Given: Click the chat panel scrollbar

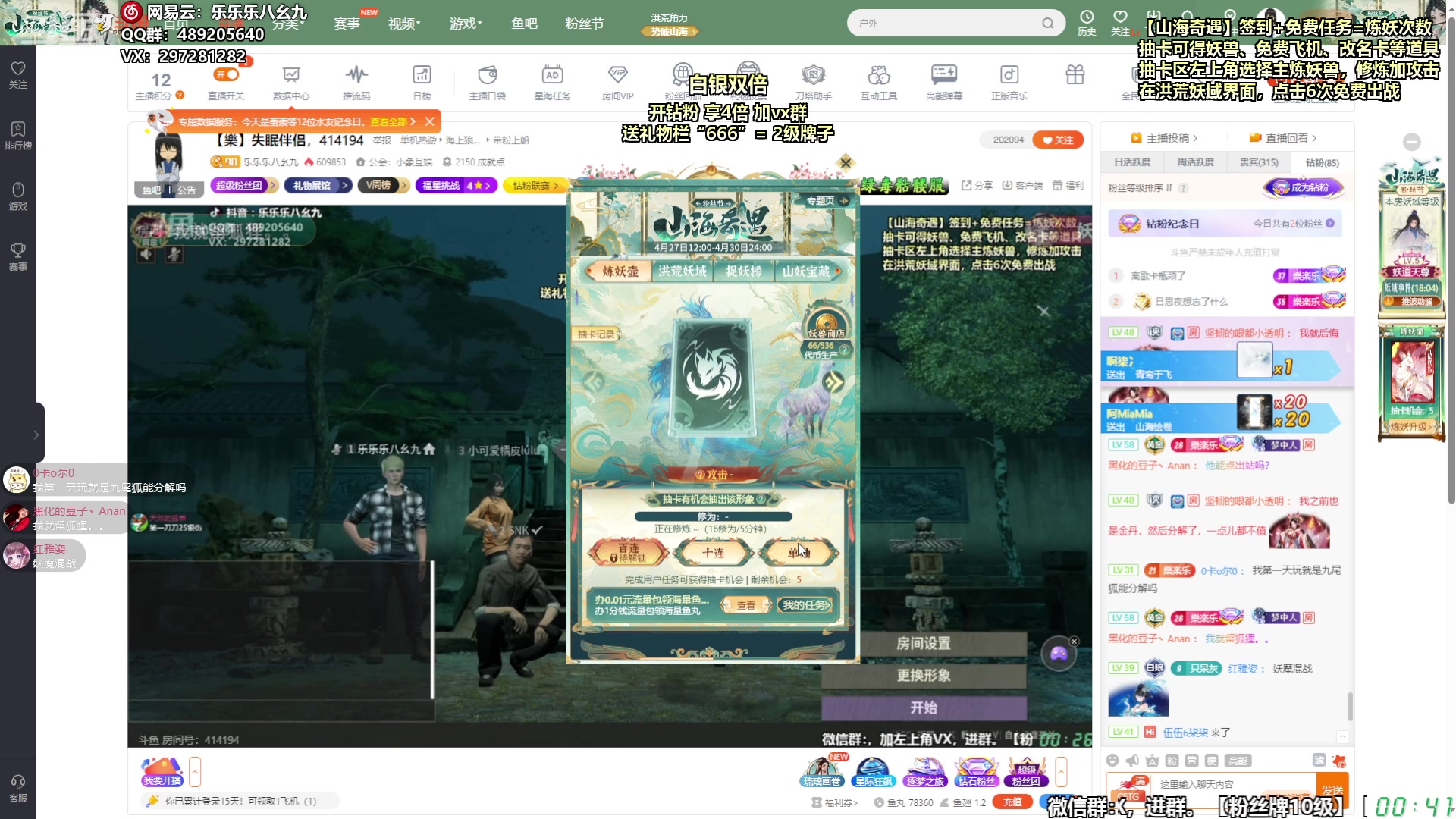Looking at the screenshot, I should click(1350, 707).
